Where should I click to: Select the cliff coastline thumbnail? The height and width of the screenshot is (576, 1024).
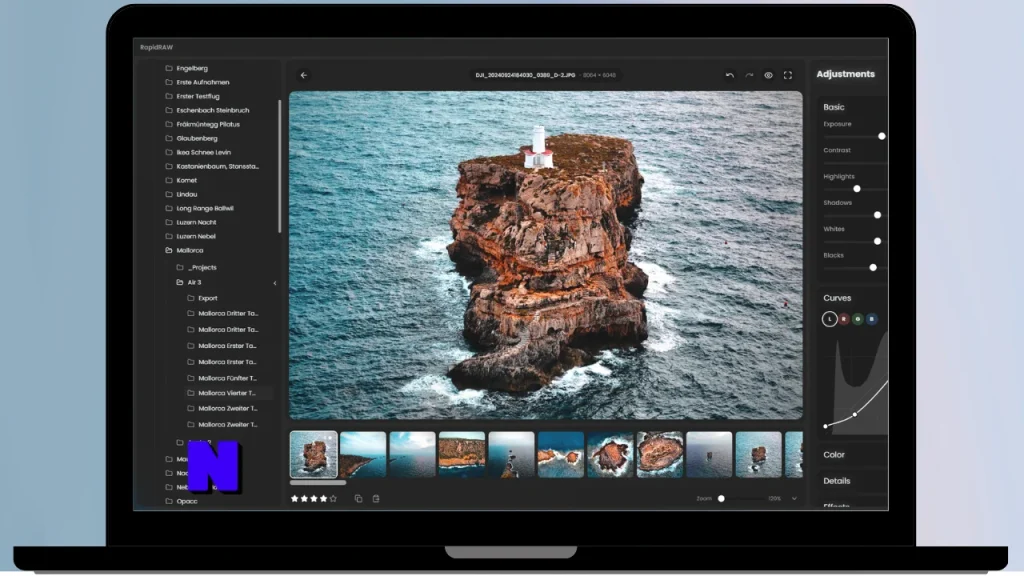[462, 454]
